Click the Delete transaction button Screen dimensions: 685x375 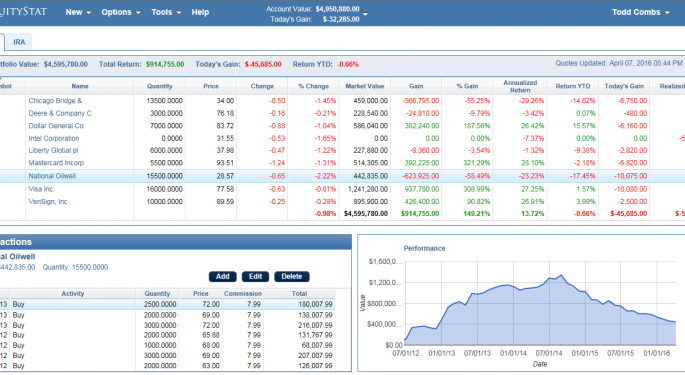tap(291, 276)
